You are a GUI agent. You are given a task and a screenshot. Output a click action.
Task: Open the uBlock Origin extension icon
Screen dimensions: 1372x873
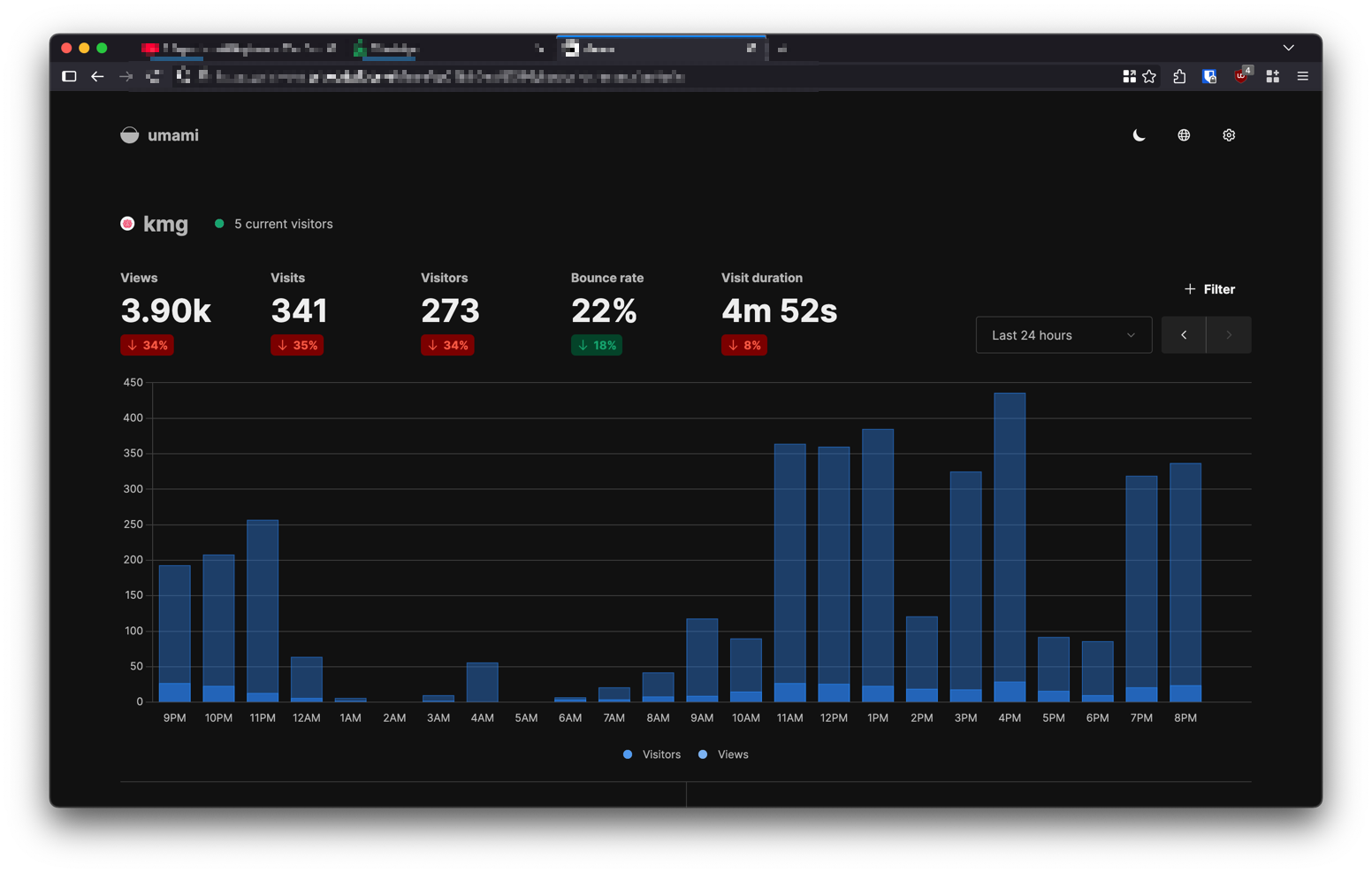click(1241, 77)
